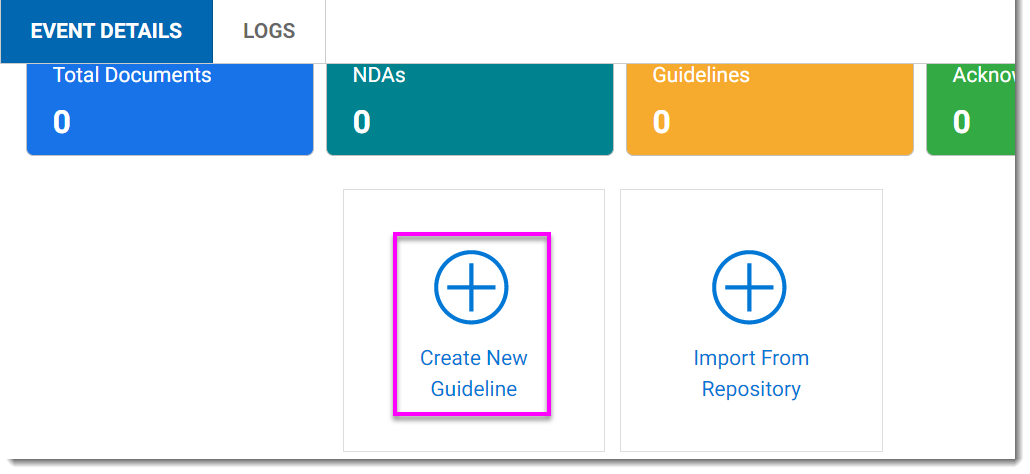Open the Create New Guideline text link
This screenshot has width=1030, height=474.
point(474,373)
